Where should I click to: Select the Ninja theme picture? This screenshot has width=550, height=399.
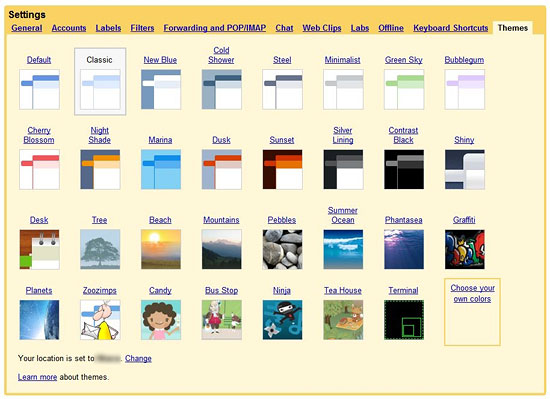pos(282,320)
